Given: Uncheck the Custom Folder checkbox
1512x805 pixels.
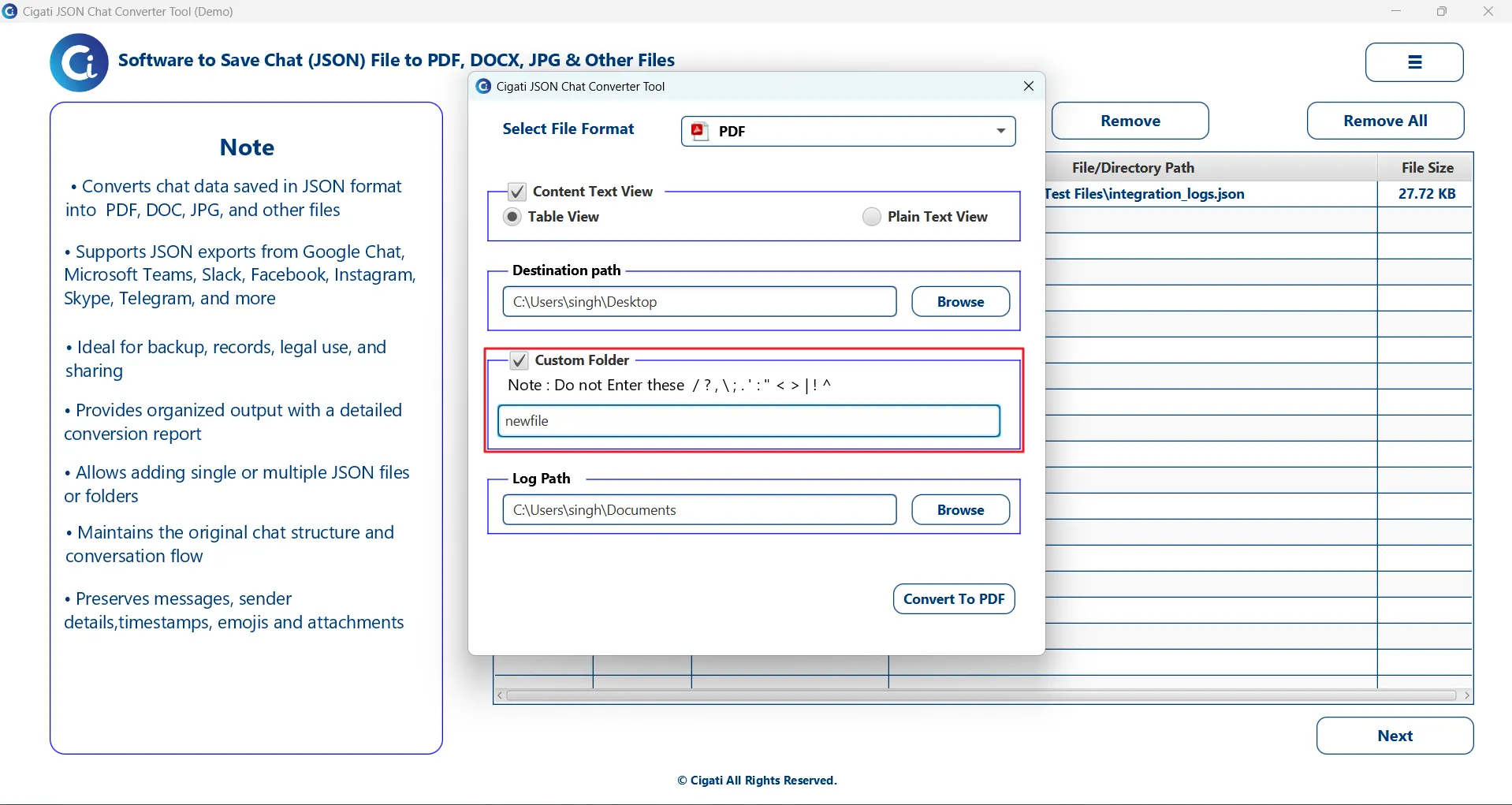Looking at the screenshot, I should (x=519, y=360).
